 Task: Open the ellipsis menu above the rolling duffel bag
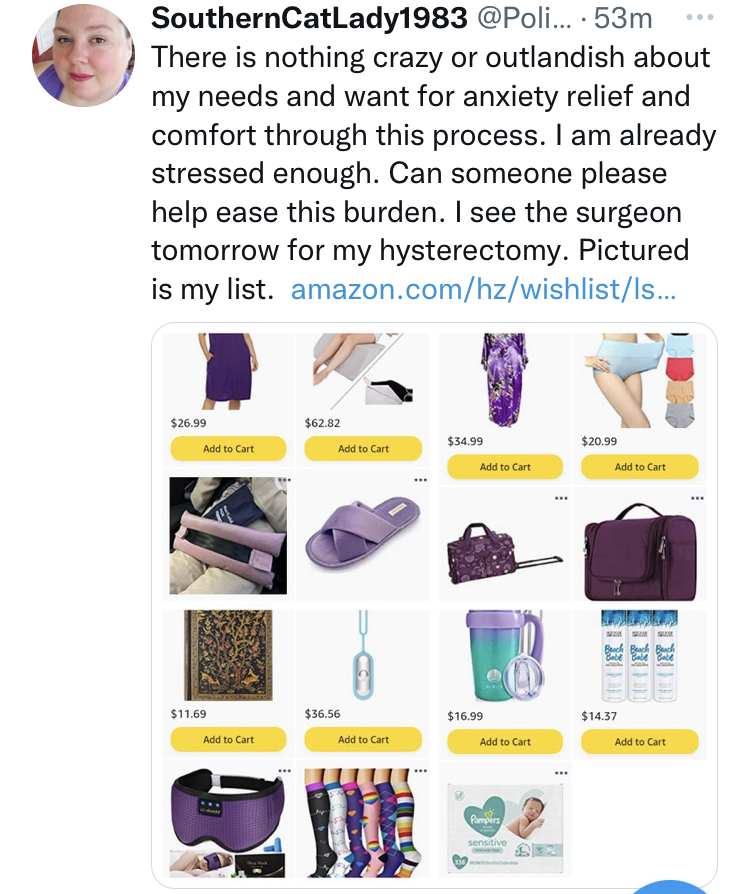561,498
